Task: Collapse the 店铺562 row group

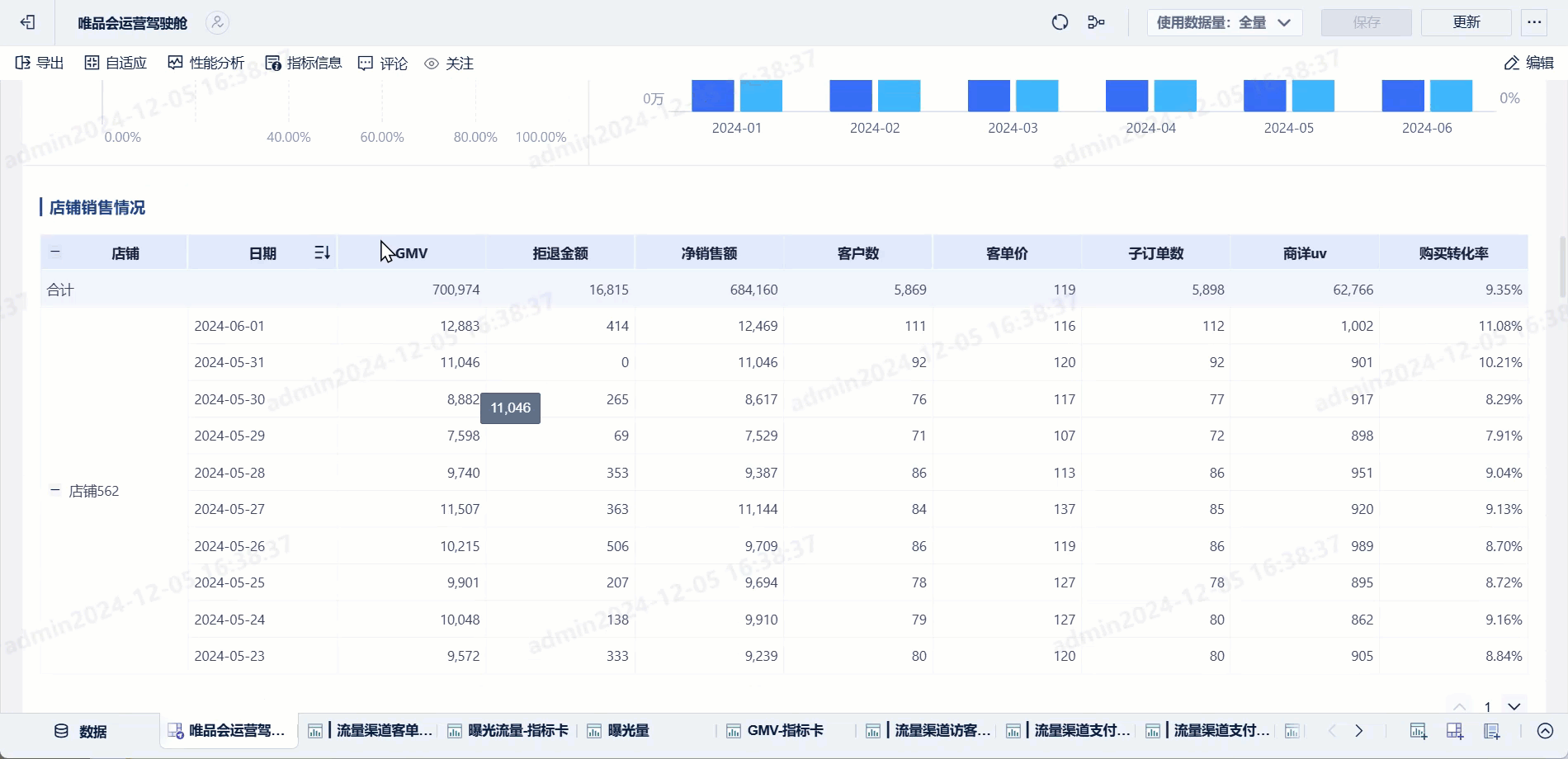Action: tap(55, 490)
